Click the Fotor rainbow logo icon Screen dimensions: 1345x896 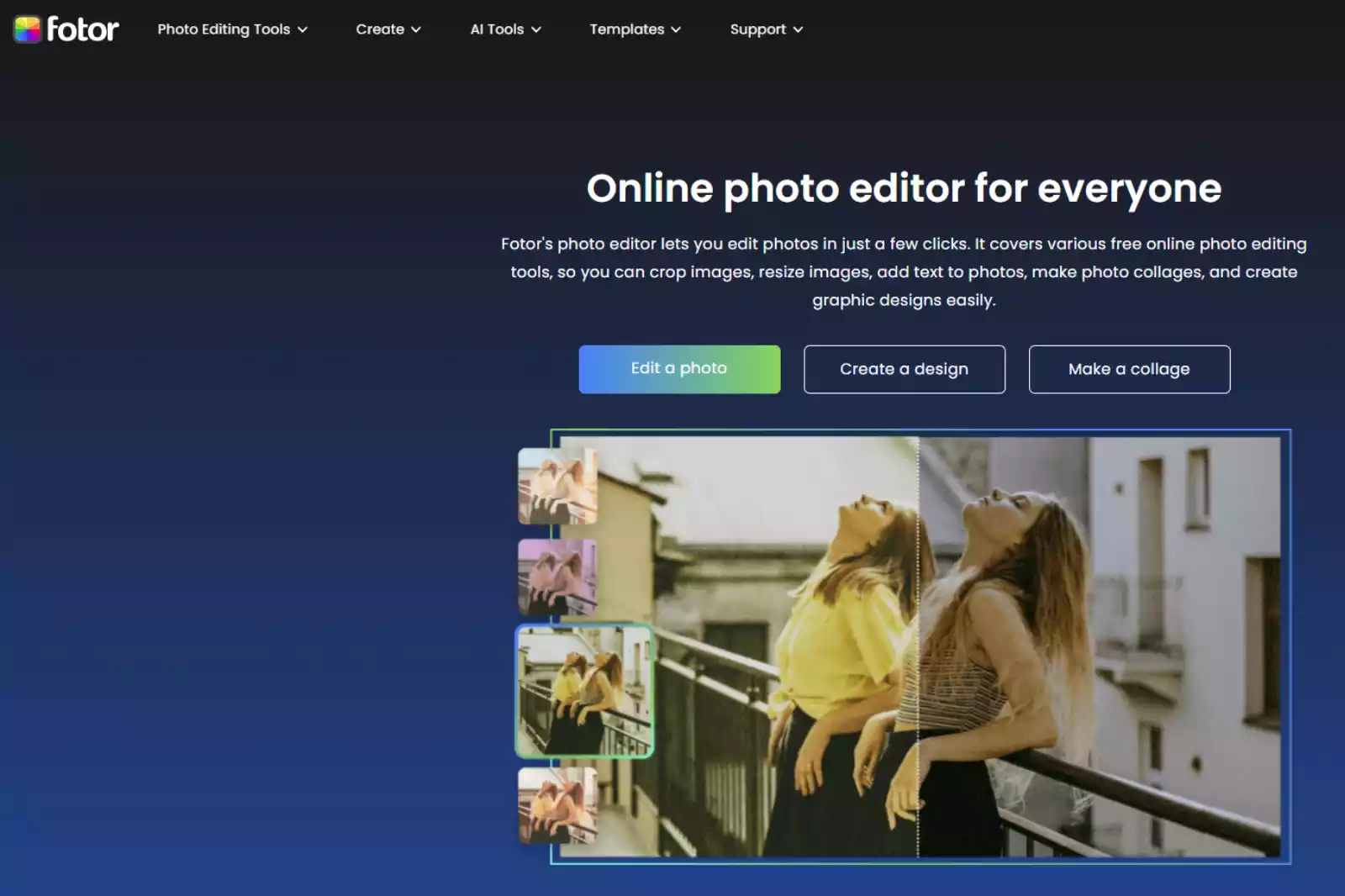(26, 29)
